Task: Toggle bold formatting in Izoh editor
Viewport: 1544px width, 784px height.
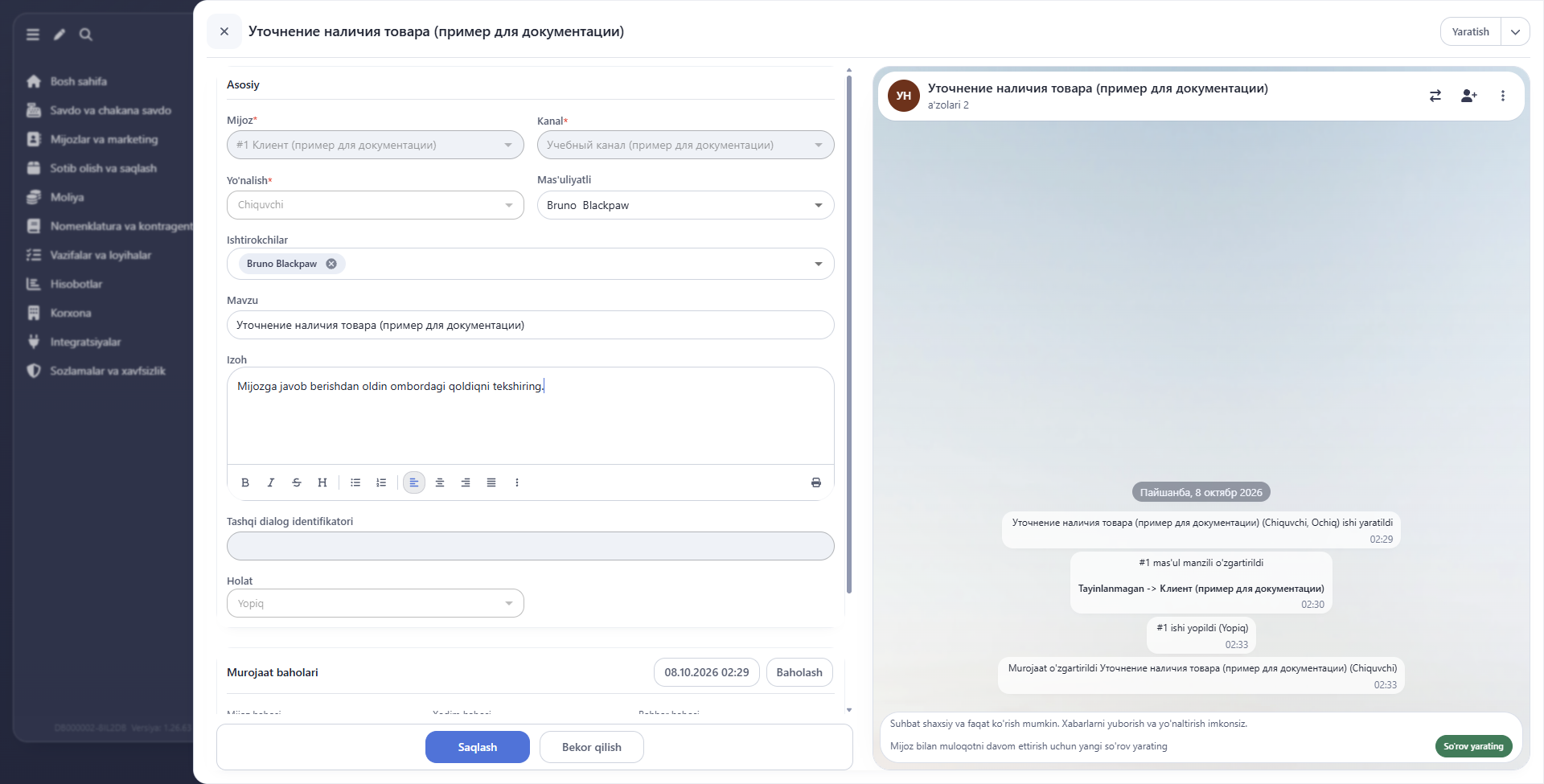Action: point(245,482)
